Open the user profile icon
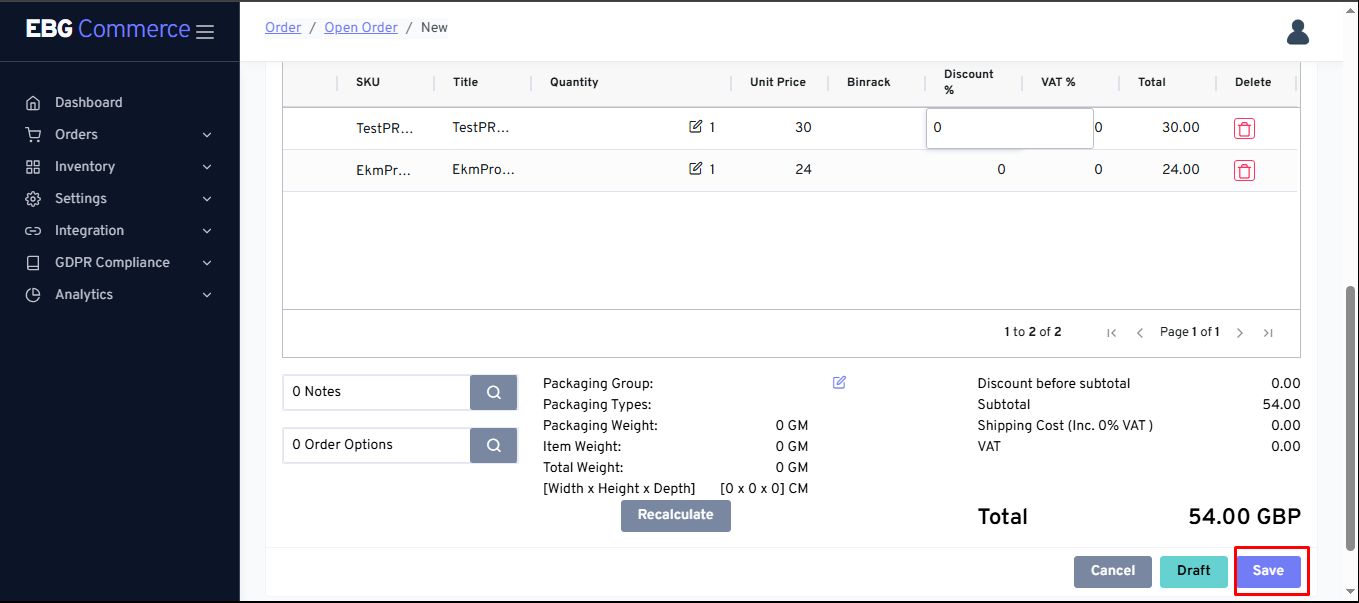Viewport: 1359px width, 603px height. [1297, 32]
